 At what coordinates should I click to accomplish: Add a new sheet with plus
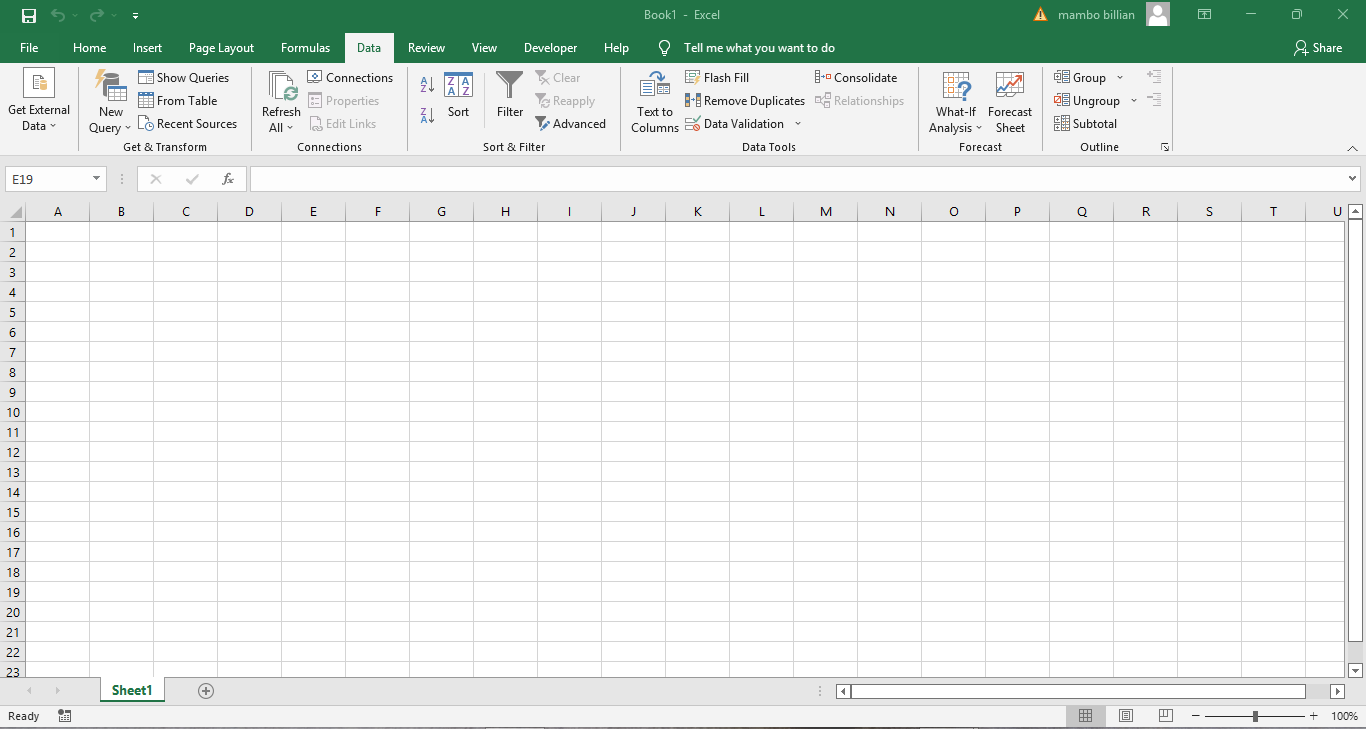point(206,691)
